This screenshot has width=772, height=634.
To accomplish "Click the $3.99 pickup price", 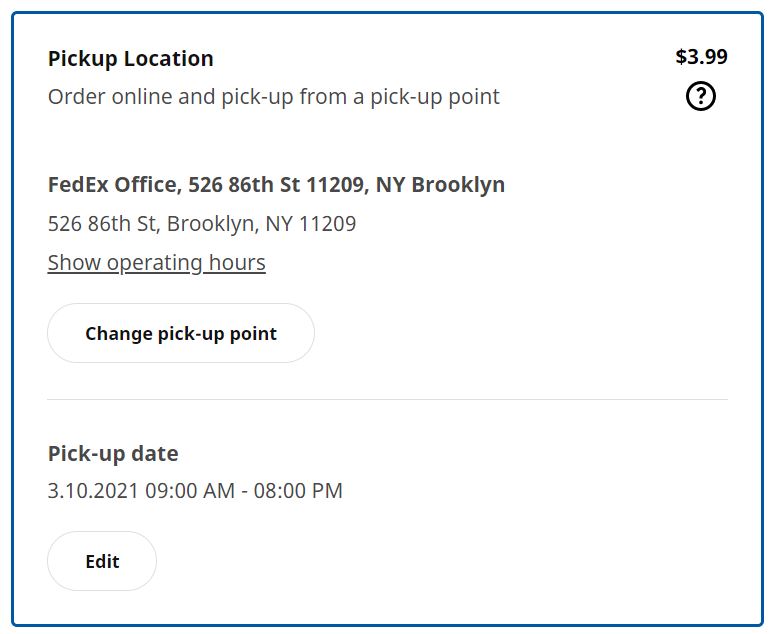I will pos(701,57).
